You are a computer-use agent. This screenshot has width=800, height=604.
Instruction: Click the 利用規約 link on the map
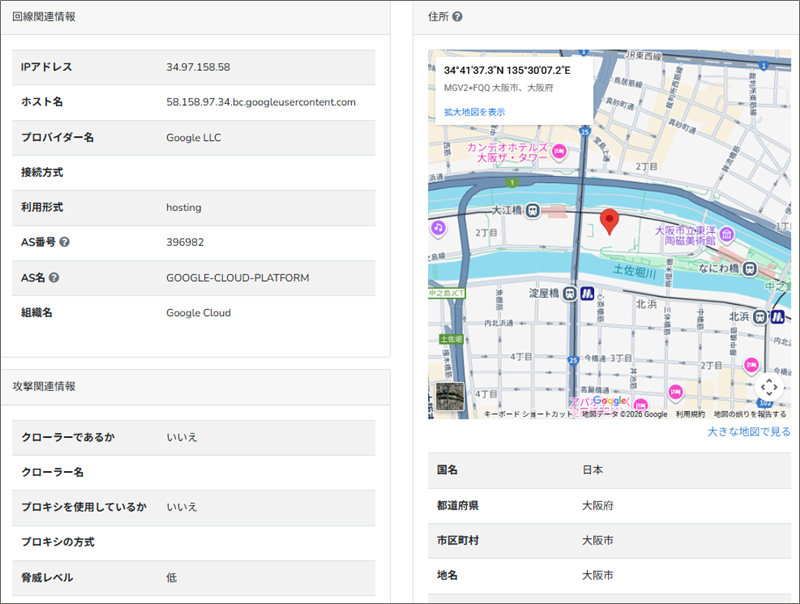pos(690,414)
